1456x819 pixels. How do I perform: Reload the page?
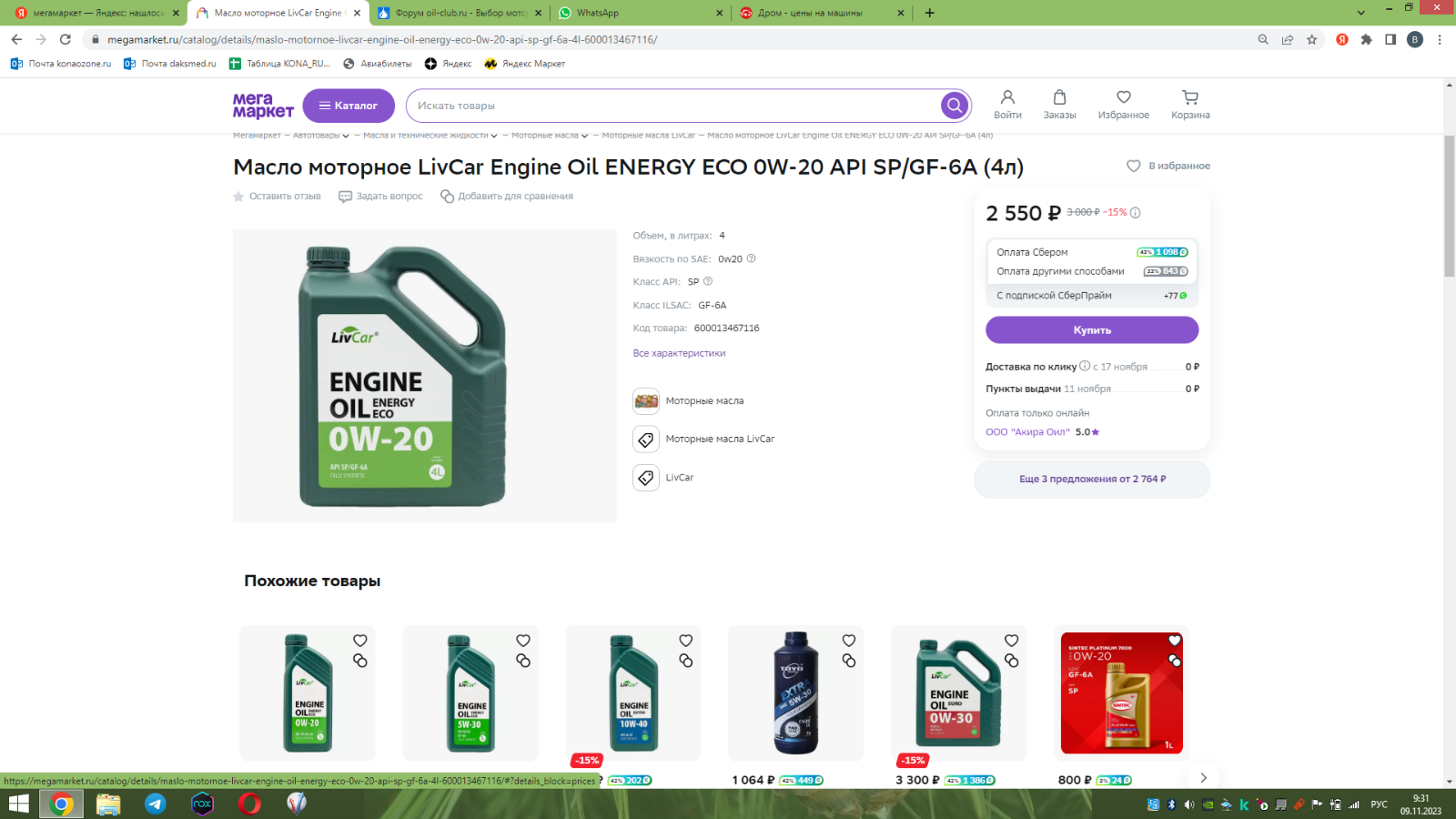pyautogui.click(x=66, y=39)
